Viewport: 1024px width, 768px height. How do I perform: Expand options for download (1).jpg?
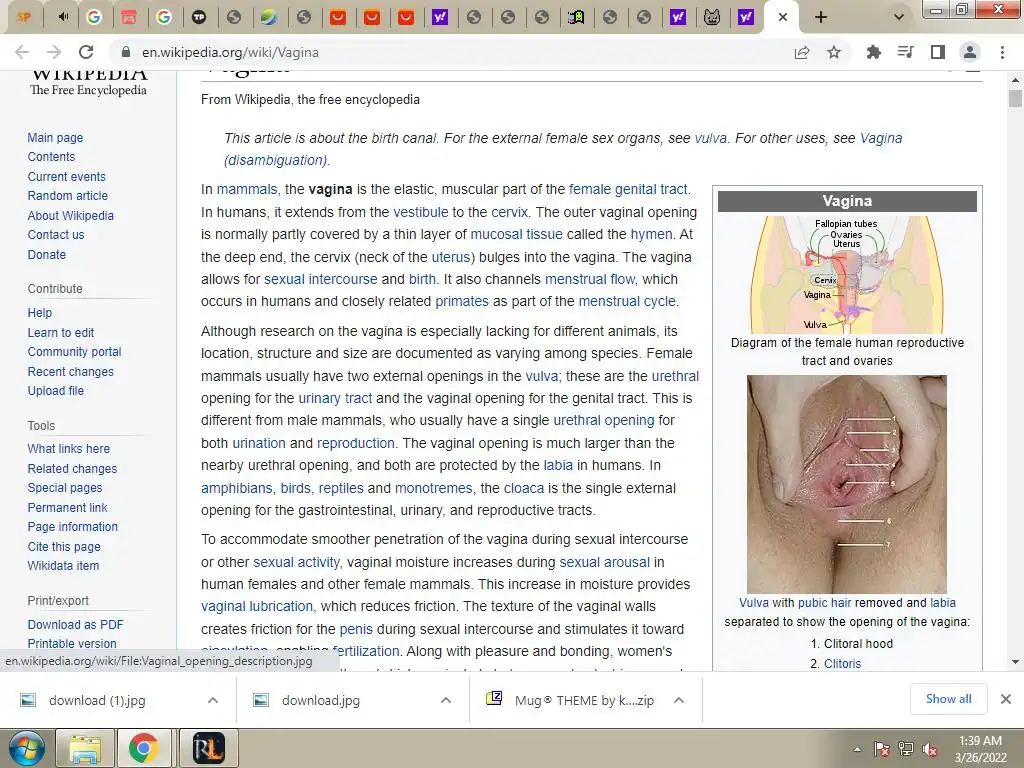212,700
